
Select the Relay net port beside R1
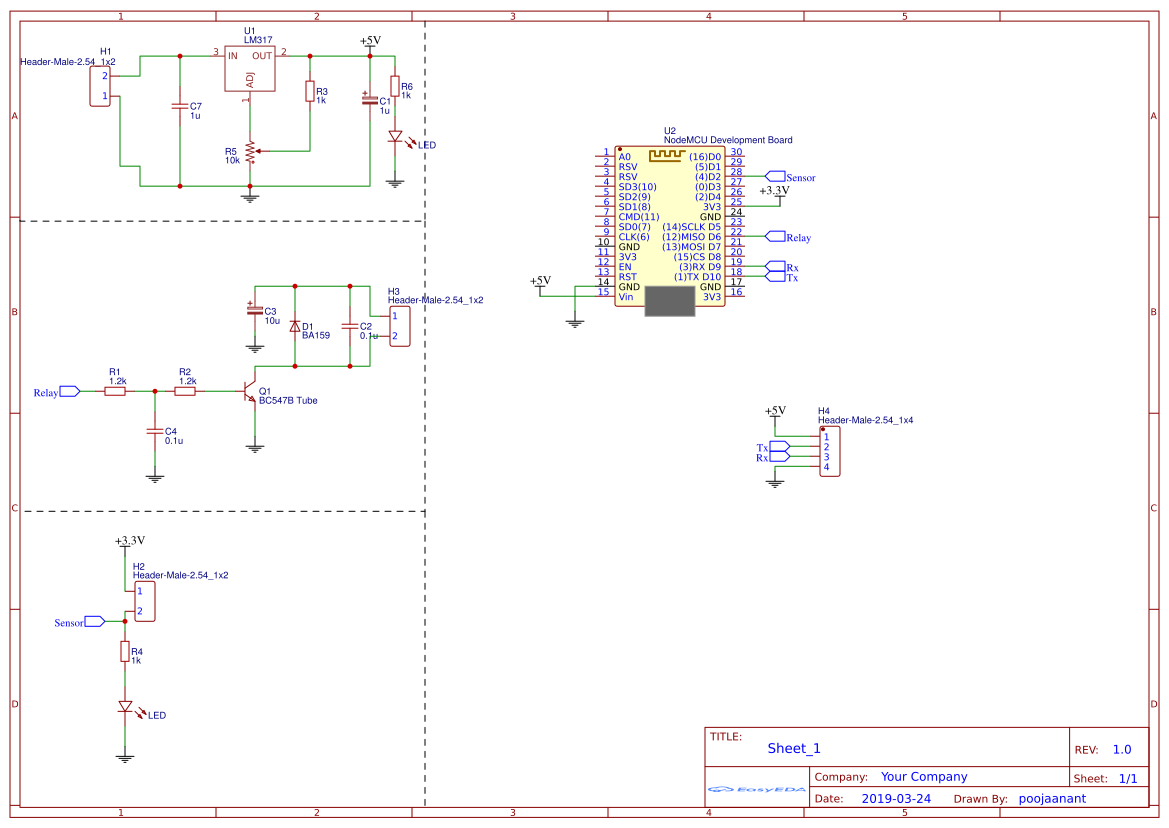click(x=69, y=392)
